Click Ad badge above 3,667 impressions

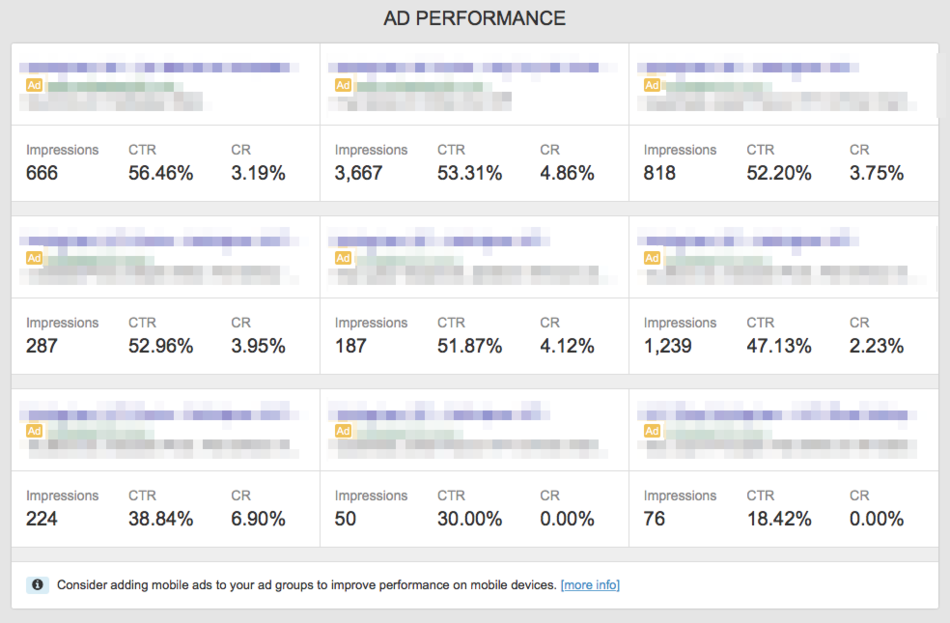(x=343, y=86)
